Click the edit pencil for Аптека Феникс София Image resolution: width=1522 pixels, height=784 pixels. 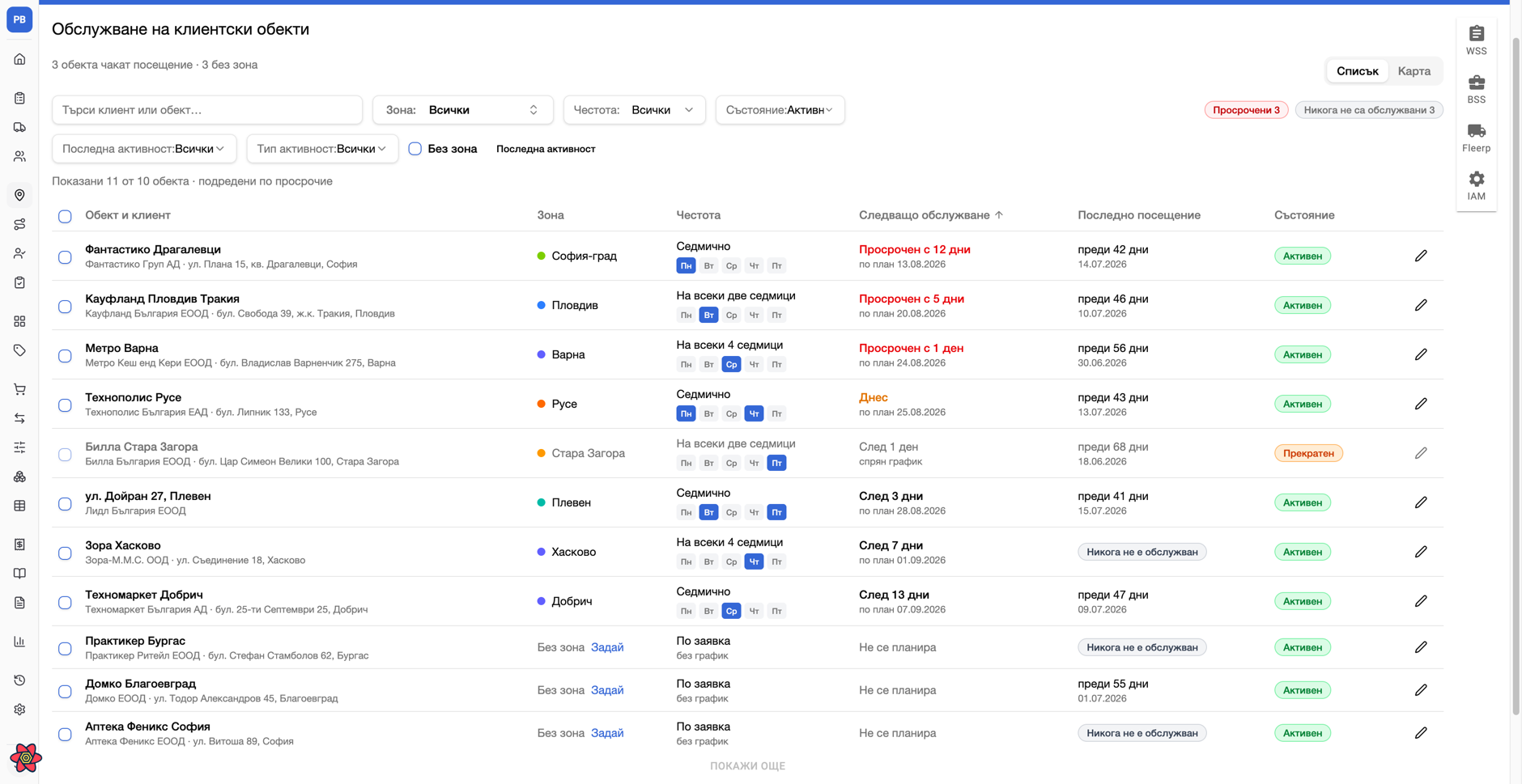tap(1421, 733)
